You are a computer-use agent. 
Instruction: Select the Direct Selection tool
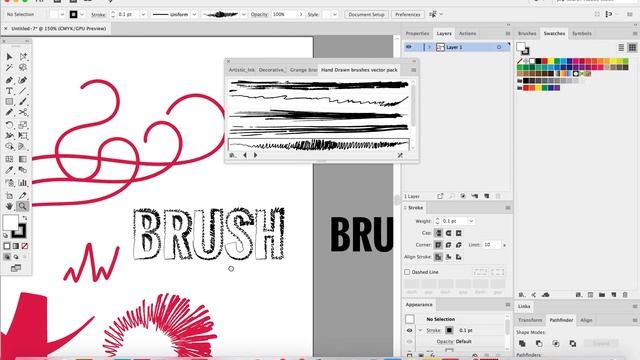coord(23,57)
